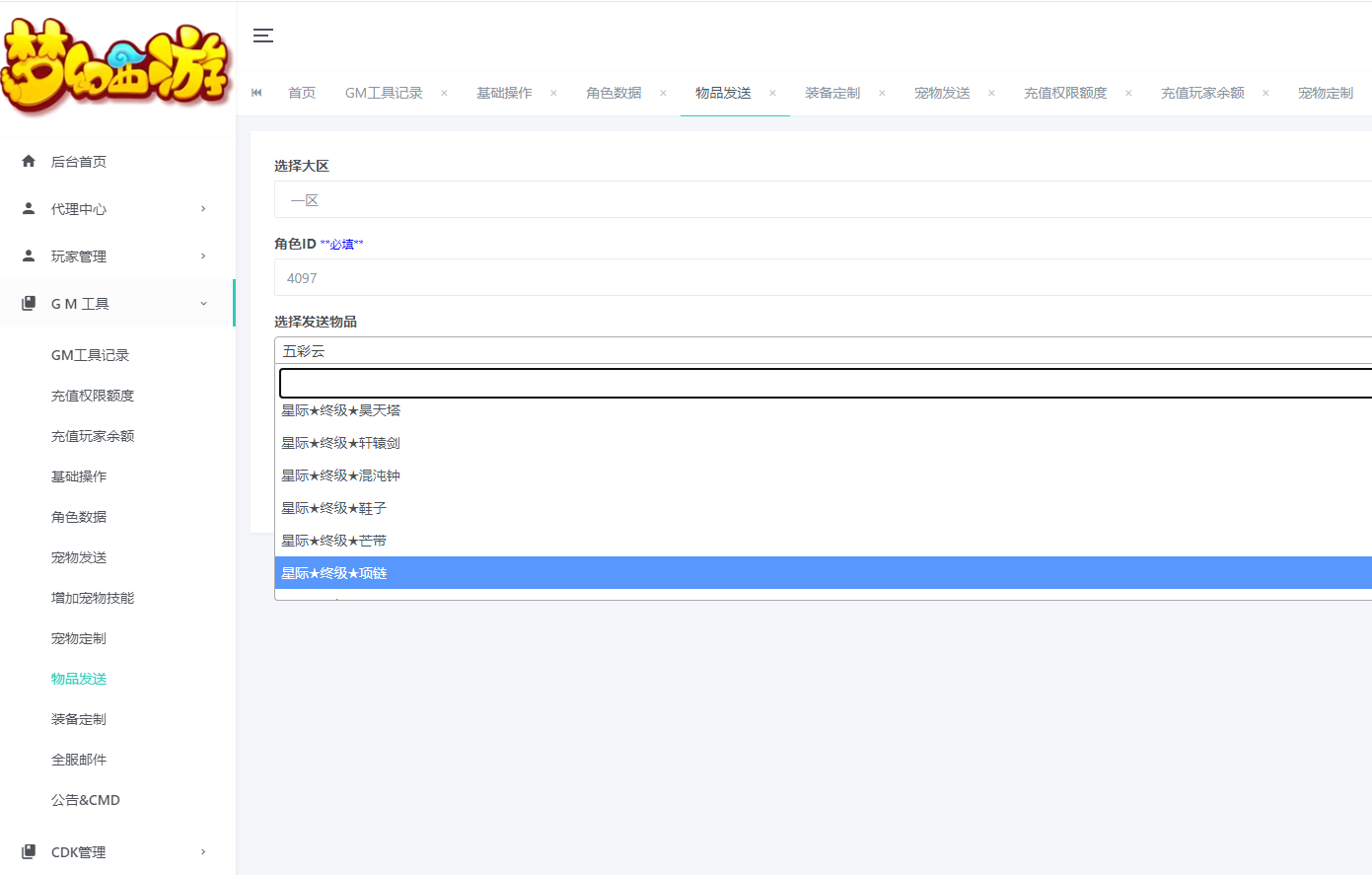
Task: Collapse the GM工具 menu chevron
Action: click(x=203, y=303)
